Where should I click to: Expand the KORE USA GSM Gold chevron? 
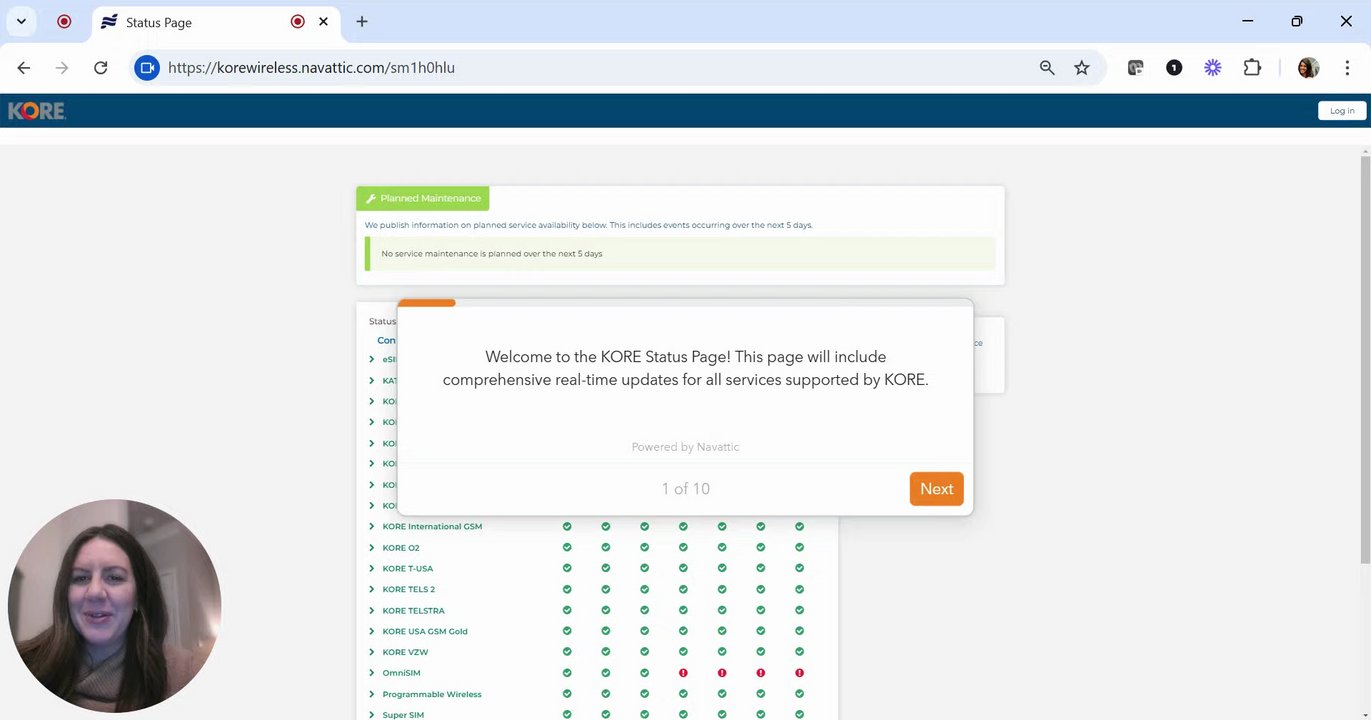[372, 631]
